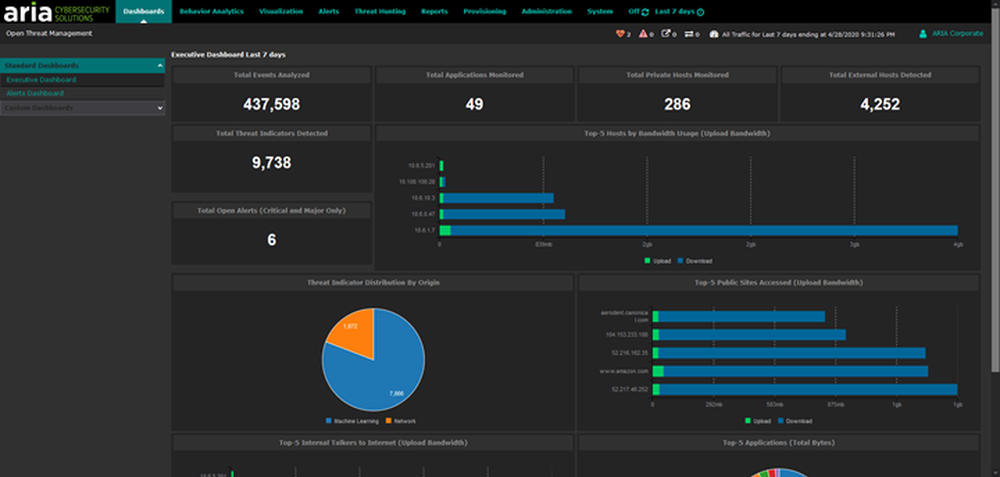
Task: Click the red warning triangle alerts icon
Action: click(x=643, y=34)
